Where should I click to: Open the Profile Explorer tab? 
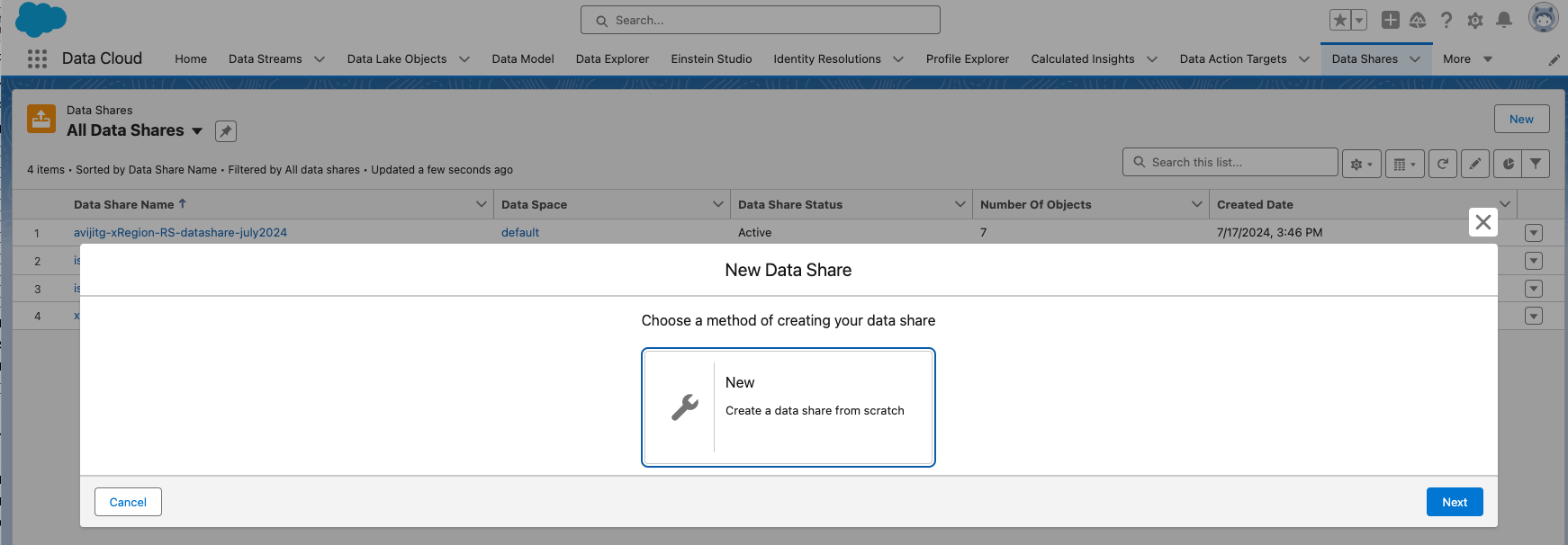[968, 59]
